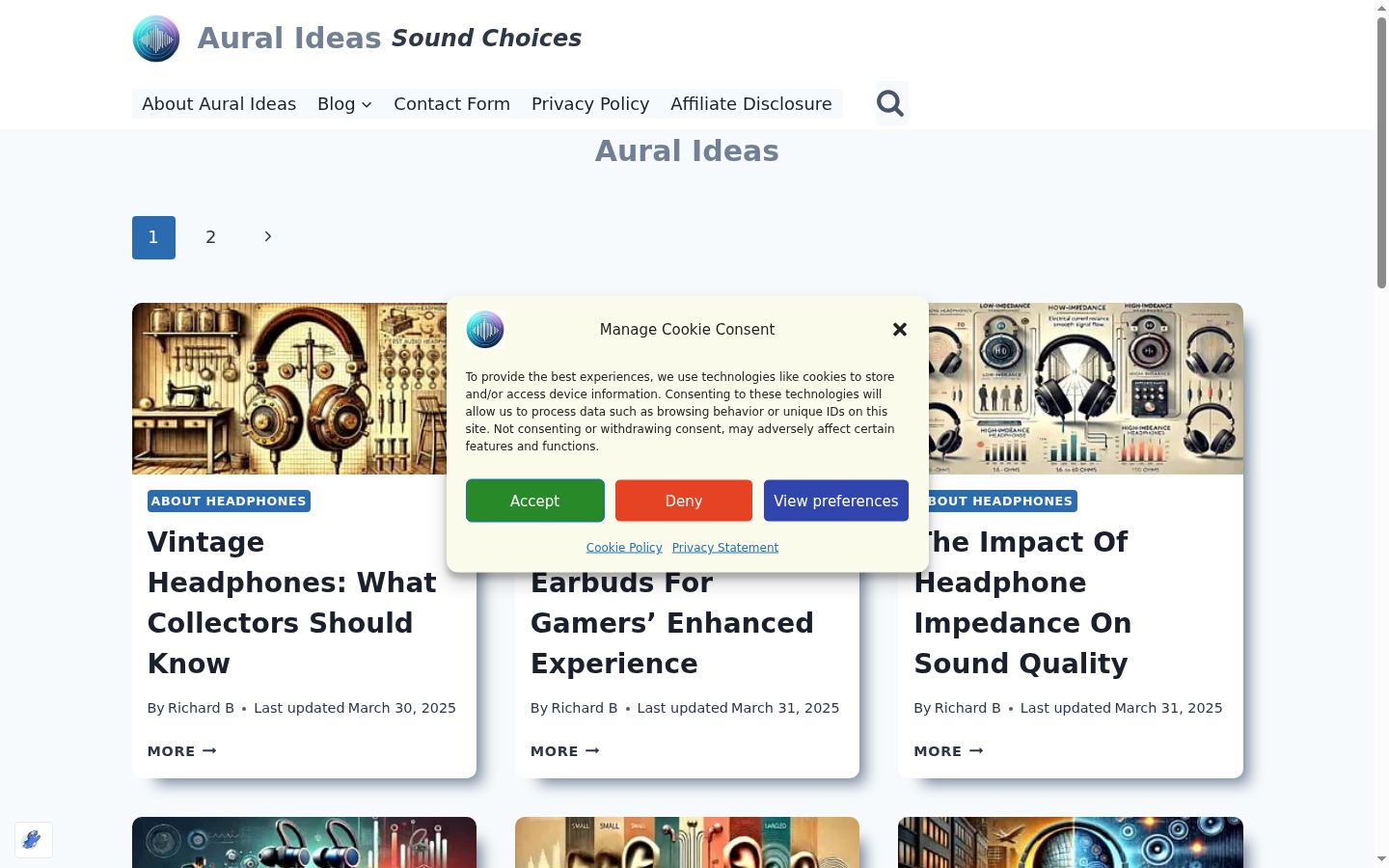Open the Contact Form menu item
The image size is (1389, 868).
451,104
